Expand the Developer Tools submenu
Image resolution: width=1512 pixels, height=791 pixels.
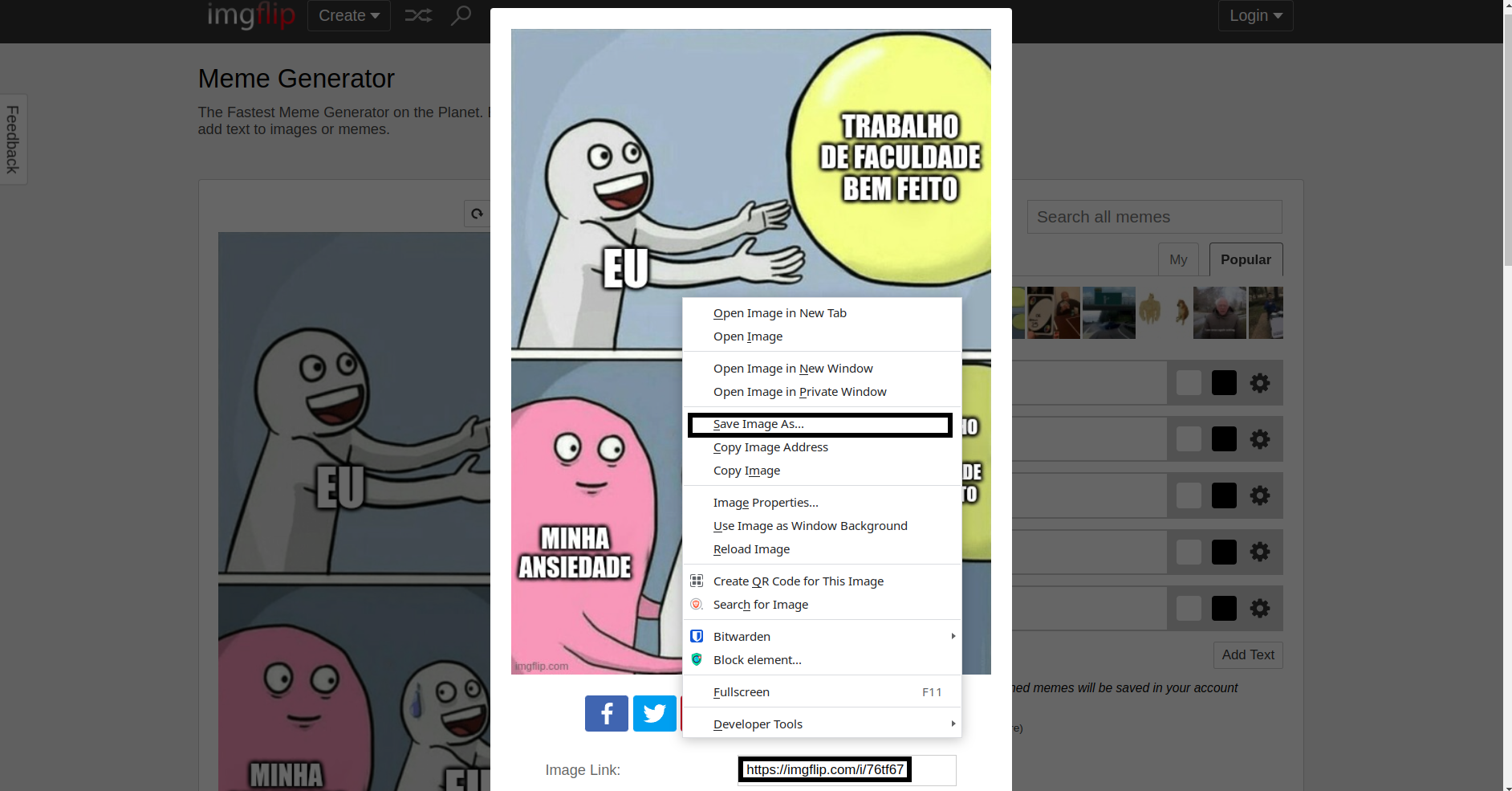(x=757, y=724)
